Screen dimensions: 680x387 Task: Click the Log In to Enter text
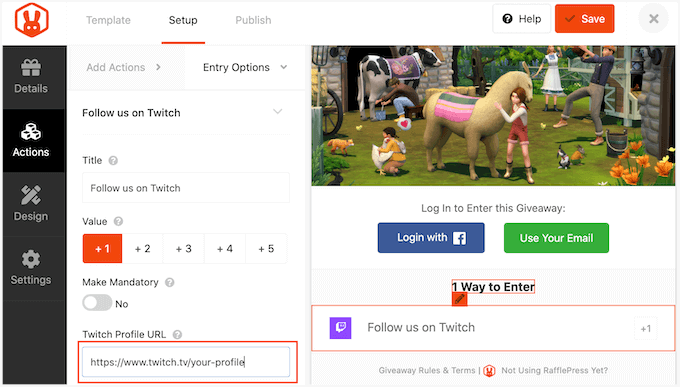(x=493, y=208)
